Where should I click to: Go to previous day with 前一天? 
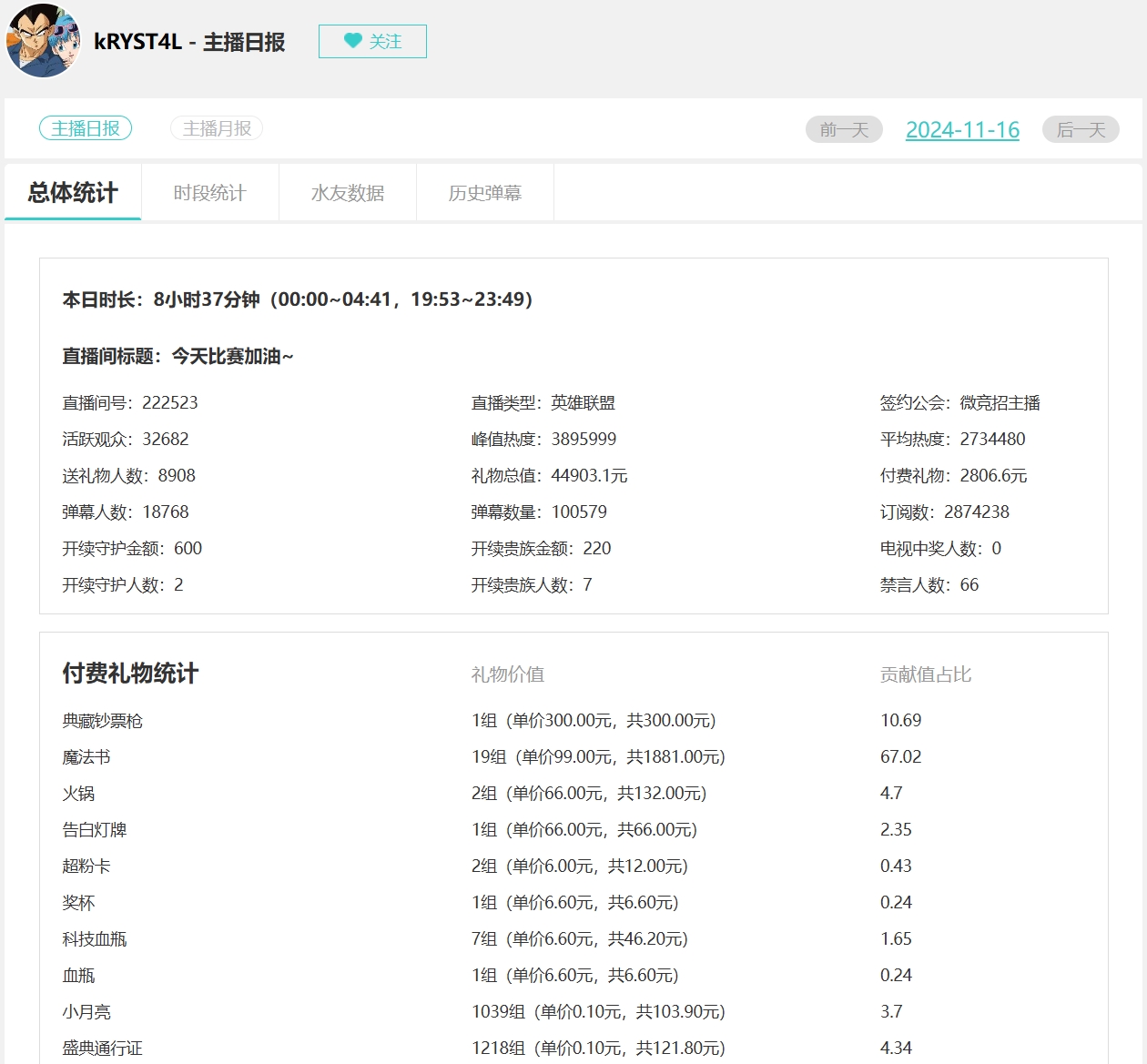click(842, 128)
